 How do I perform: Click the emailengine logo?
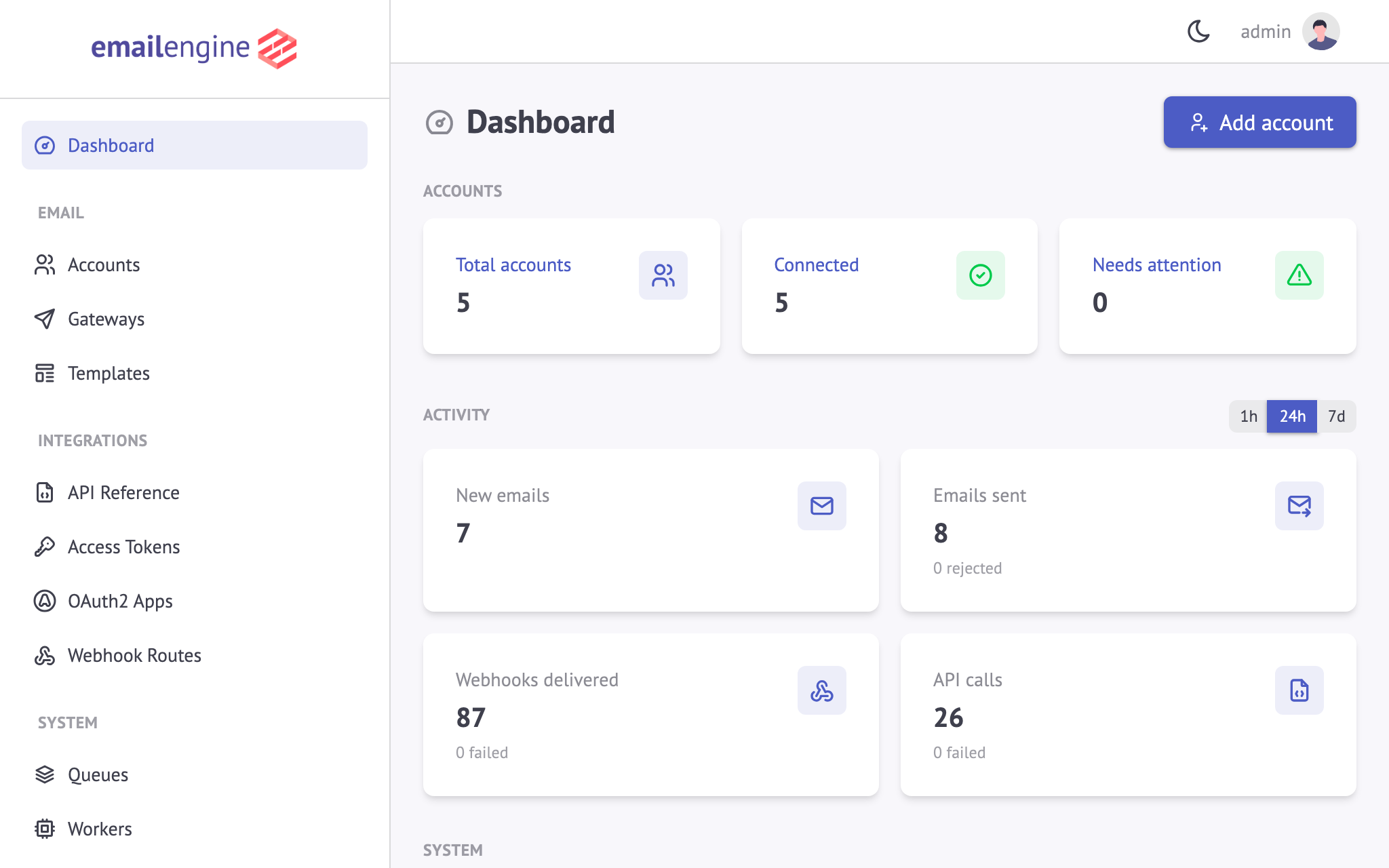(194, 48)
